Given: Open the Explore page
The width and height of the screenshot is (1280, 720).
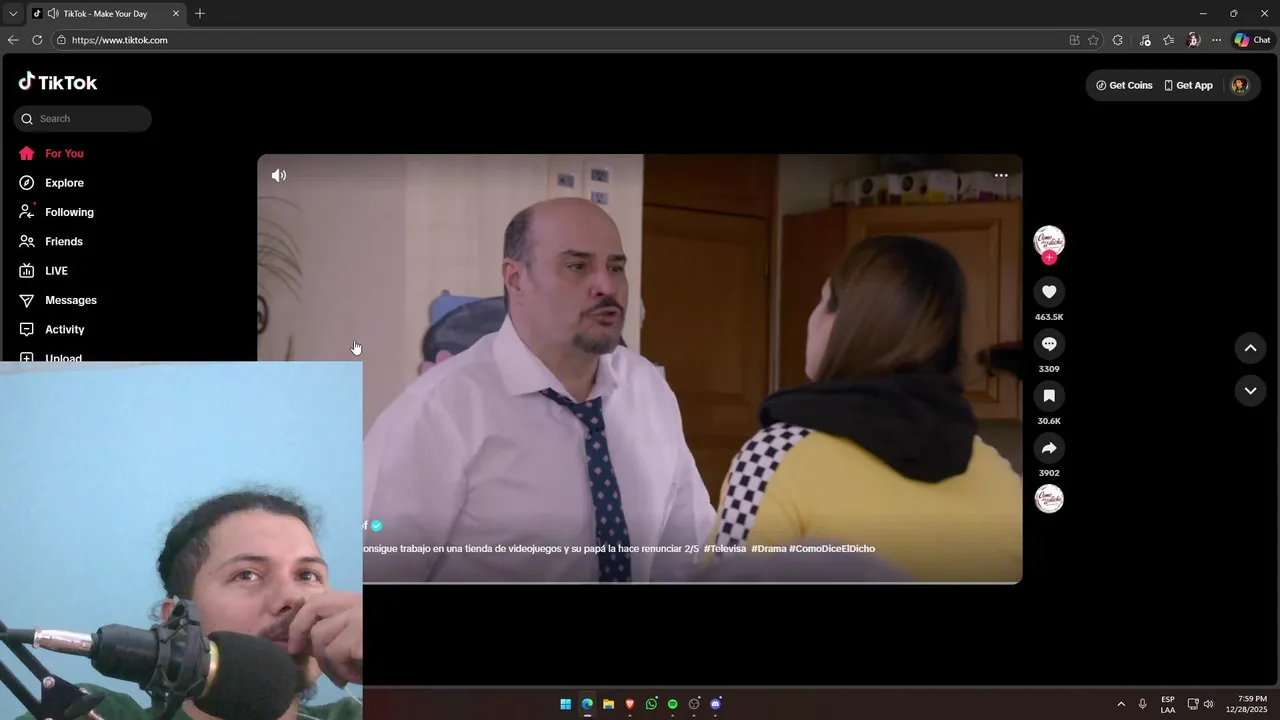Looking at the screenshot, I should tap(64, 183).
